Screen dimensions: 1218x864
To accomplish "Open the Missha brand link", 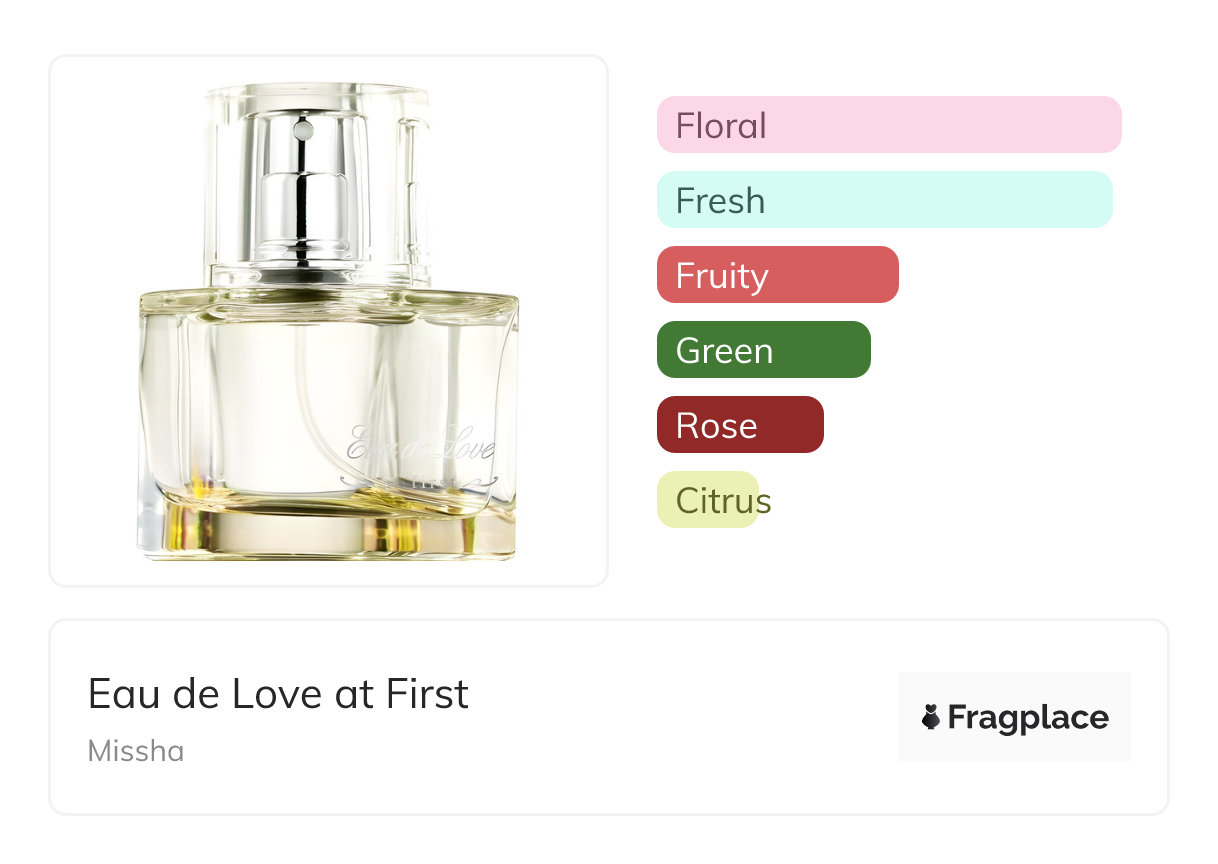I will 136,751.
